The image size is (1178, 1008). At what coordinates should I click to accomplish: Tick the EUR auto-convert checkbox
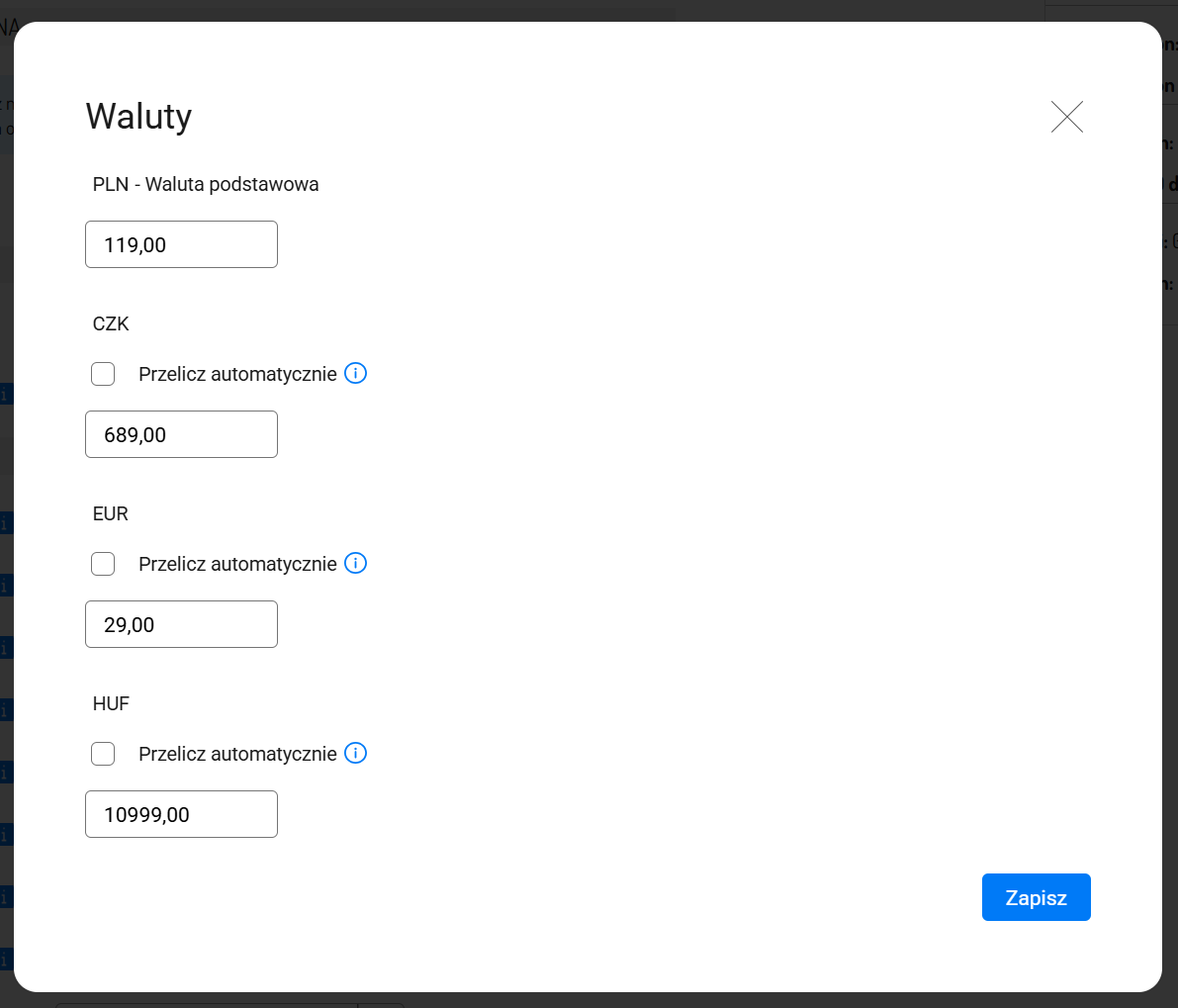(103, 564)
